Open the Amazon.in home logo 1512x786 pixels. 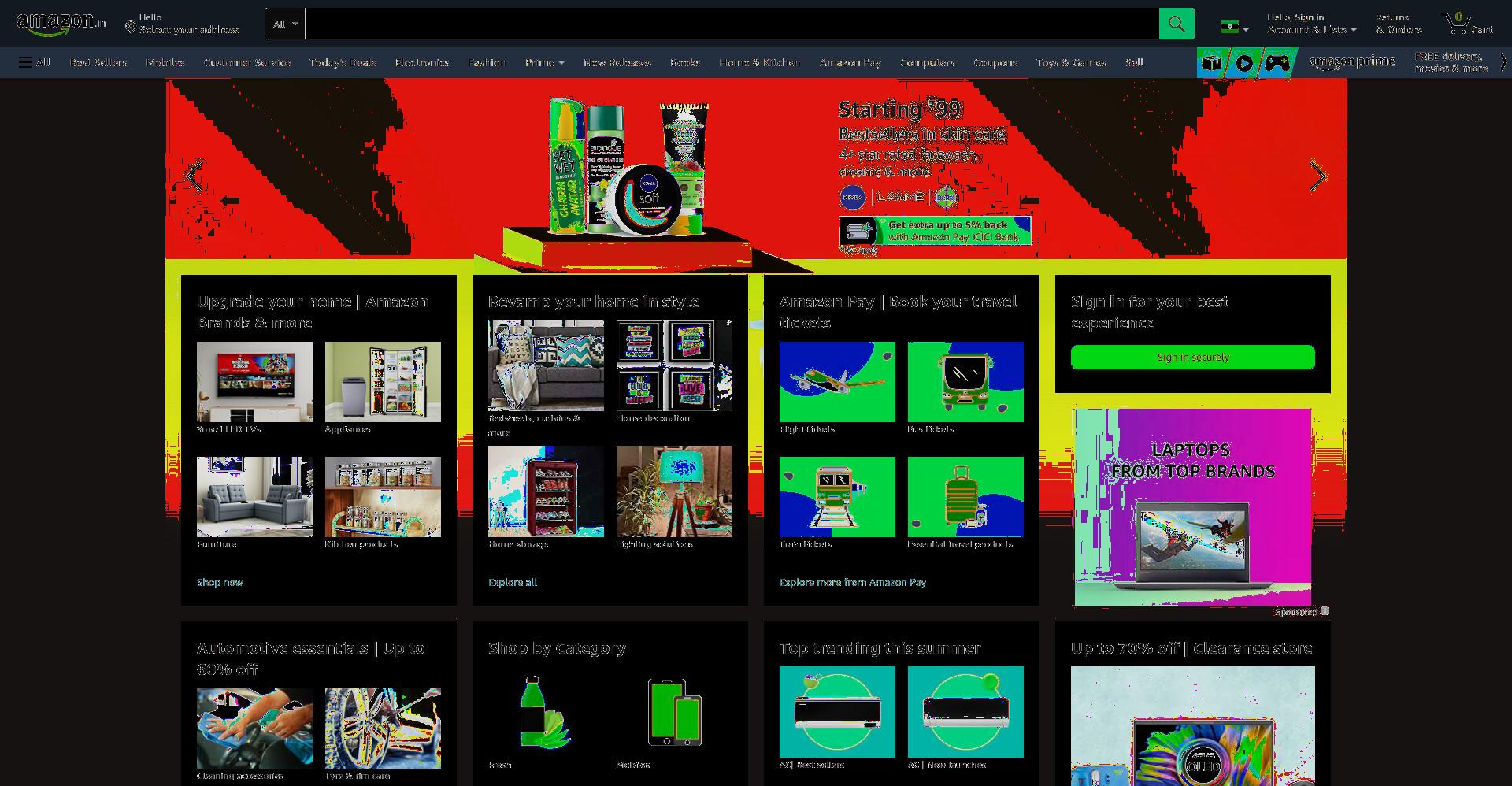pyautogui.click(x=61, y=24)
